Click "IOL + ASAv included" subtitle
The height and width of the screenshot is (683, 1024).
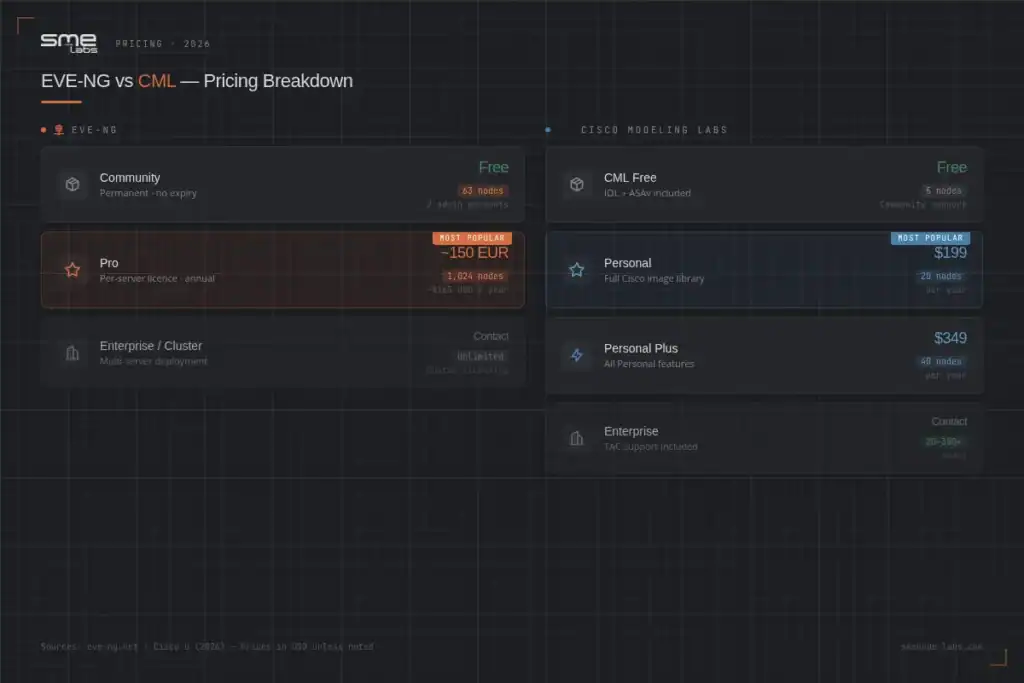(x=647, y=193)
